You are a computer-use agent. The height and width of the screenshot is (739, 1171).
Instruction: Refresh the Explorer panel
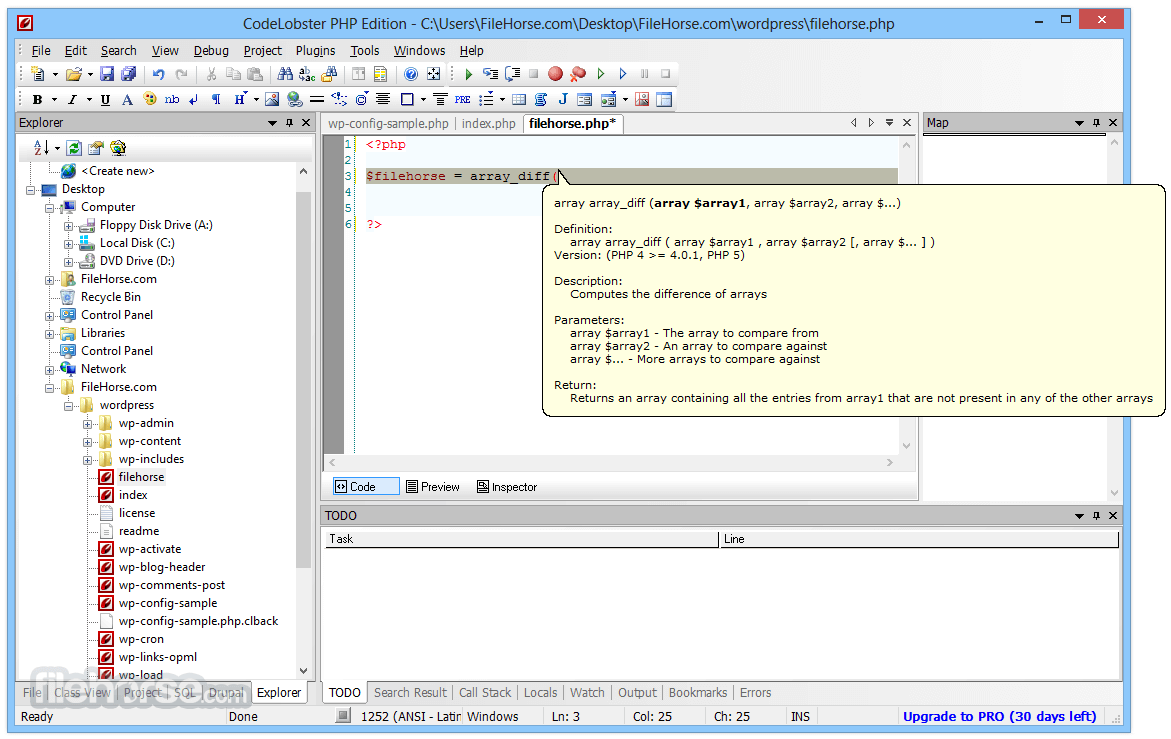pos(74,148)
